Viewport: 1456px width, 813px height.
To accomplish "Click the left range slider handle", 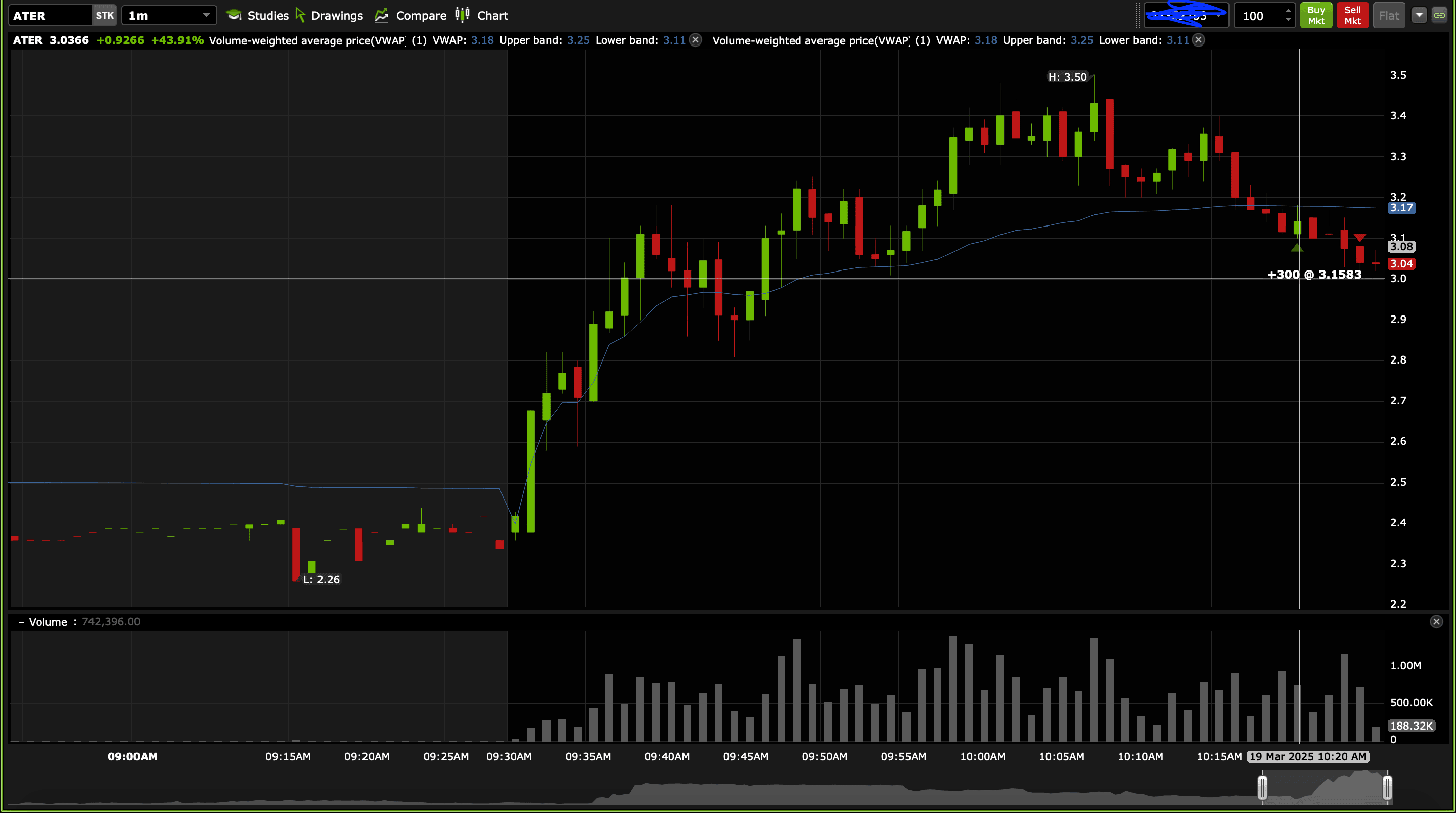I will [x=1262, y=787].
